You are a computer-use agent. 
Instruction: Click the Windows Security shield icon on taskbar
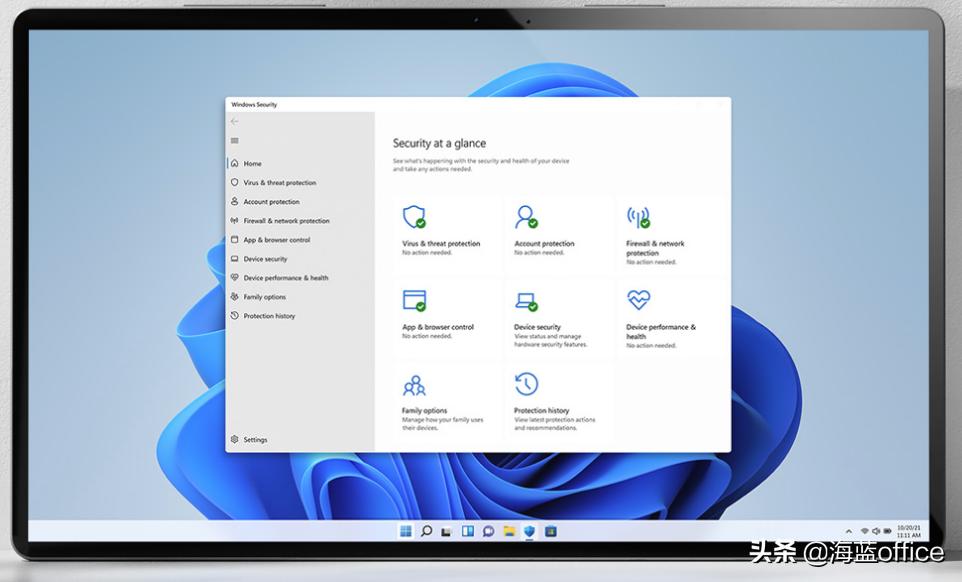coord(530,531)
